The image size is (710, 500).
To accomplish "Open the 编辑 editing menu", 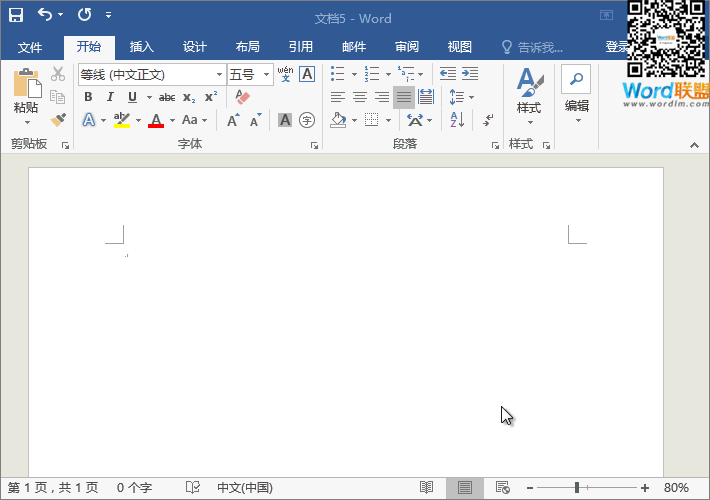I will [x=577, y=95].
